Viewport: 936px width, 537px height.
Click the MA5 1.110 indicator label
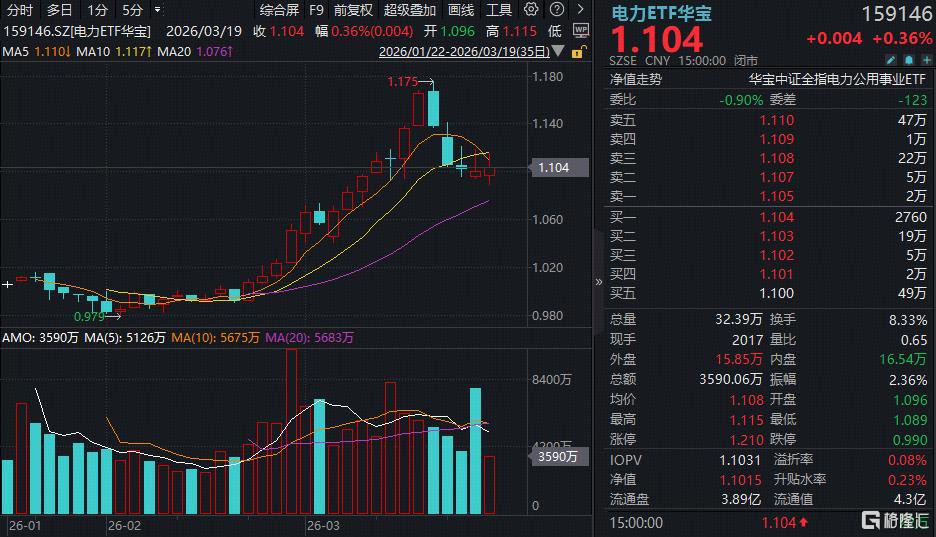click(x=36, y=52)
